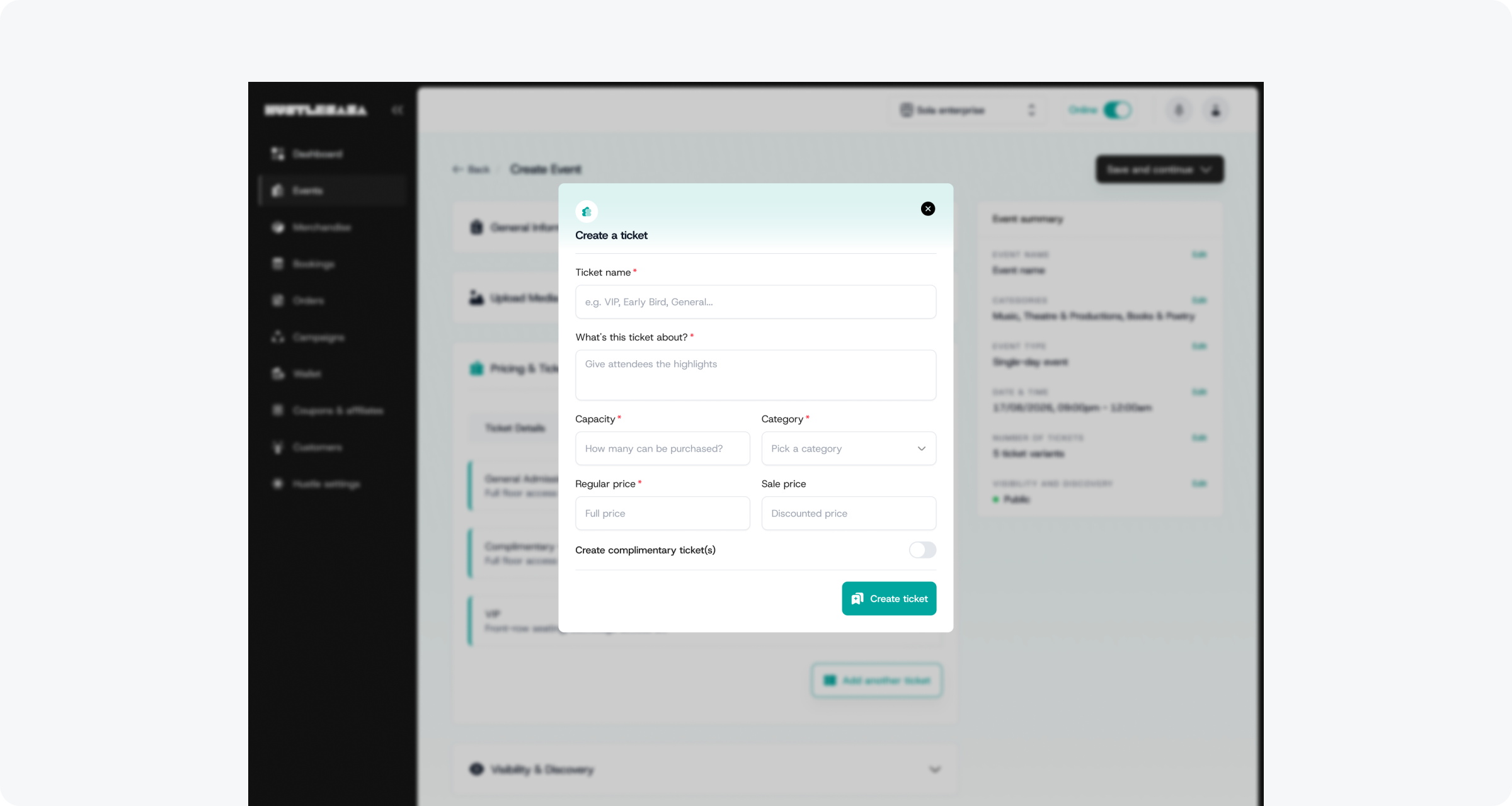The width and height of the screenshot is (1512, 806).
Task: Open Orders in the sidebar
Action: (x=333, y=300)
